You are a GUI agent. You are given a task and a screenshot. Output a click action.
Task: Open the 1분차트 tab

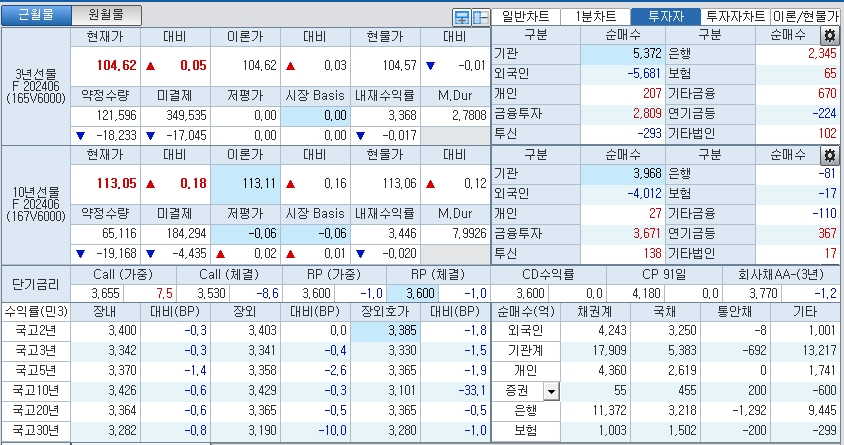click(595, 16)
